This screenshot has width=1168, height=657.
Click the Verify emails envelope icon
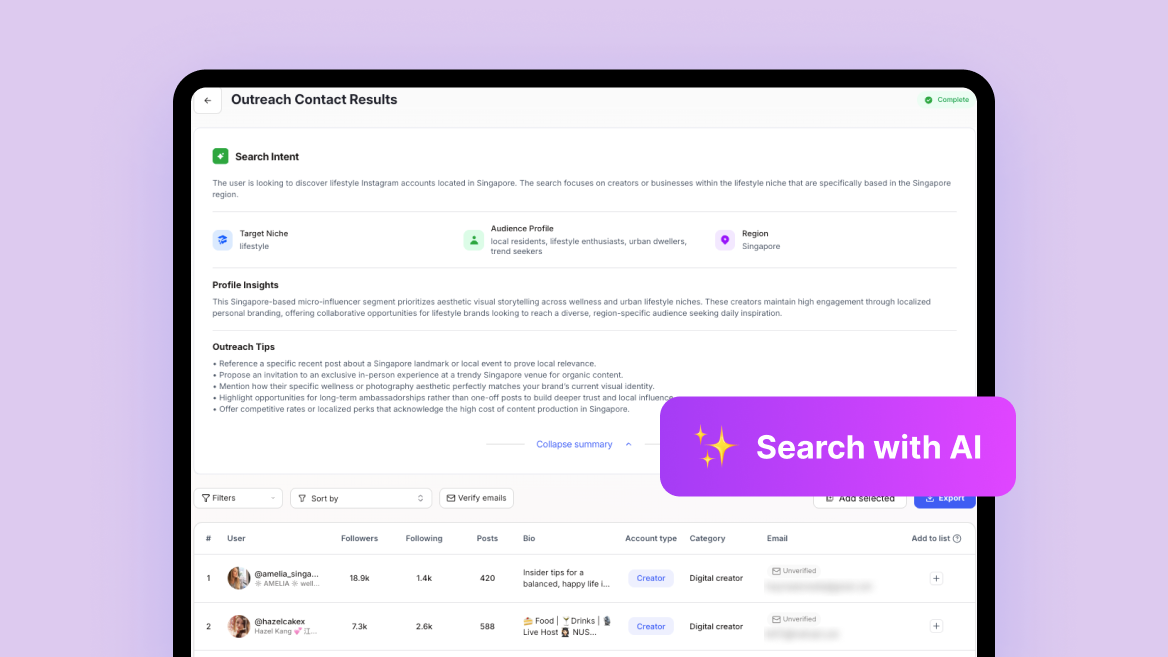tap(451, 497)
